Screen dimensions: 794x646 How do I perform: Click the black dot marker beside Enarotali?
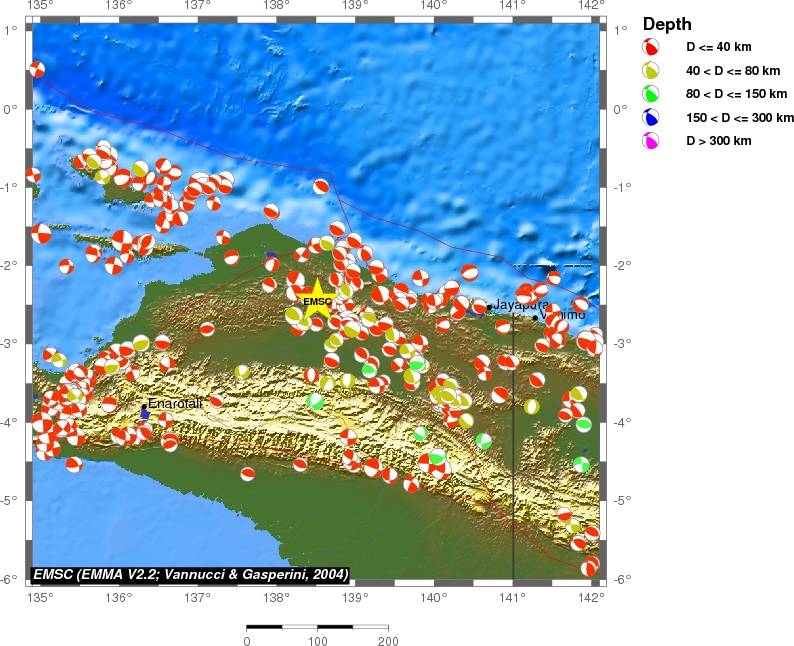click(x=144, y=406)
